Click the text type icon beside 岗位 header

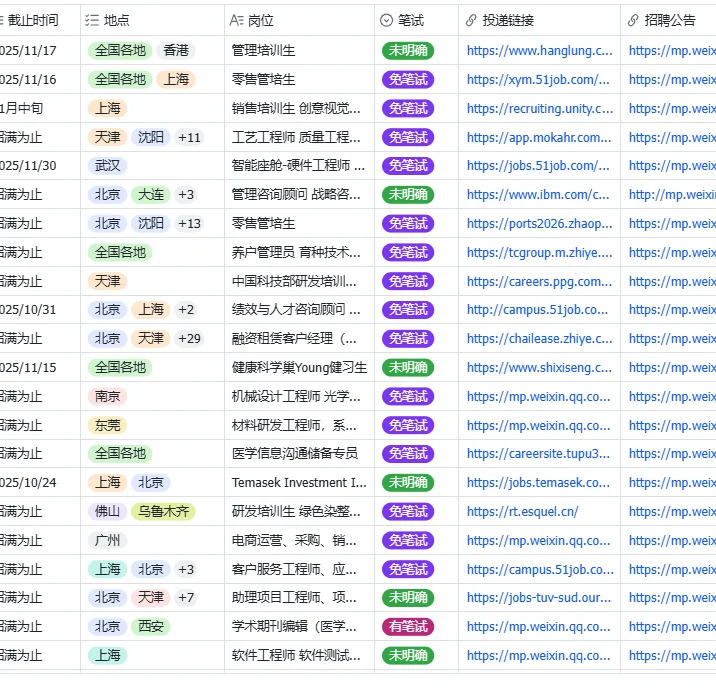237,20
